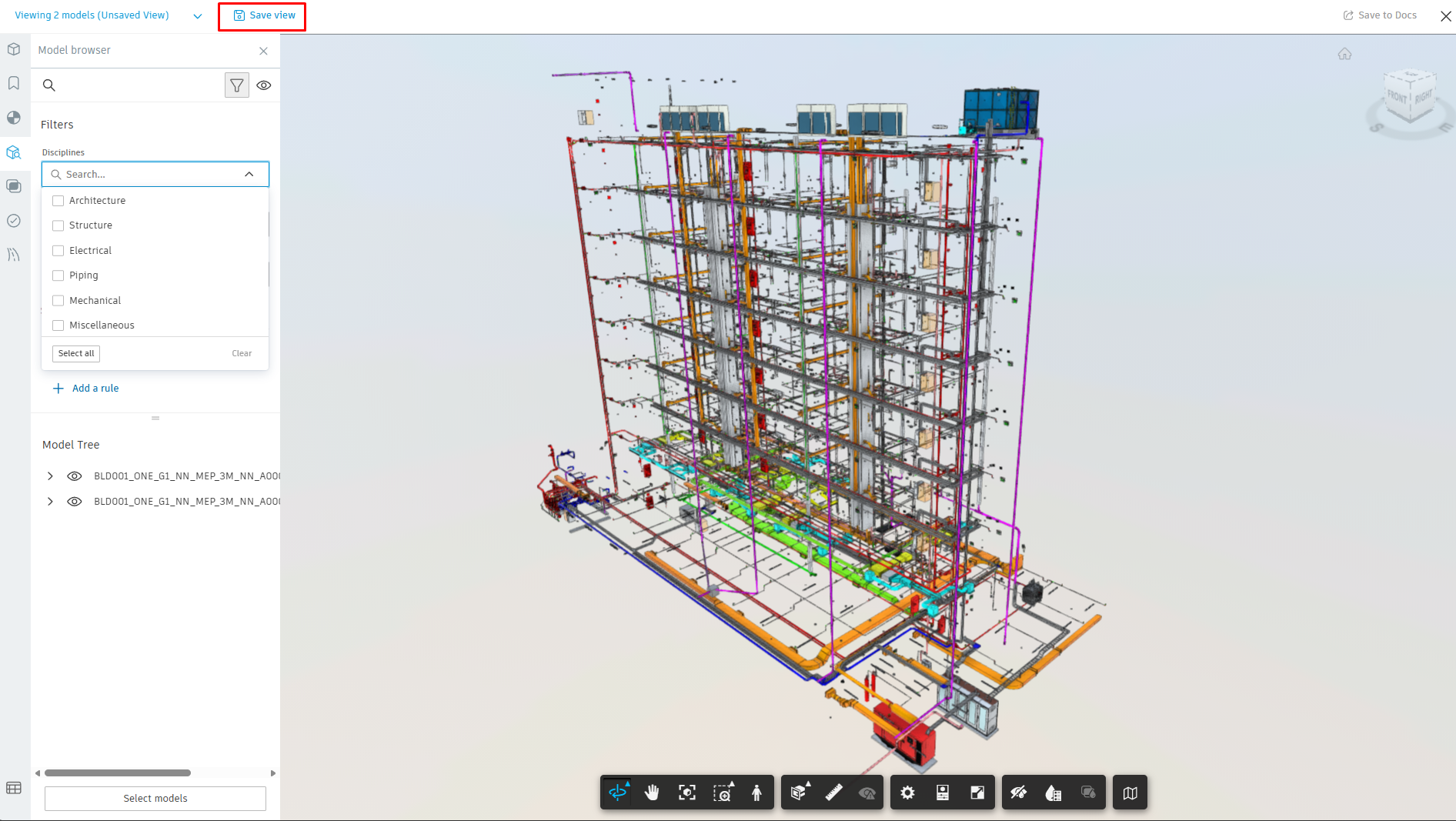Toggle visibility of second BLD001 model
Viewport: 1456px width, 821px height.
pyautogui.click(x=75, y=502)
